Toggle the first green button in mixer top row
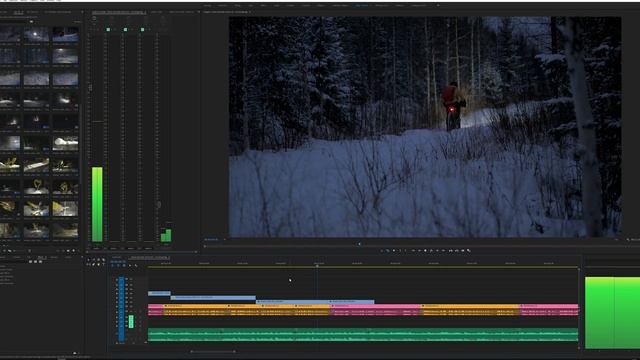 108,29
